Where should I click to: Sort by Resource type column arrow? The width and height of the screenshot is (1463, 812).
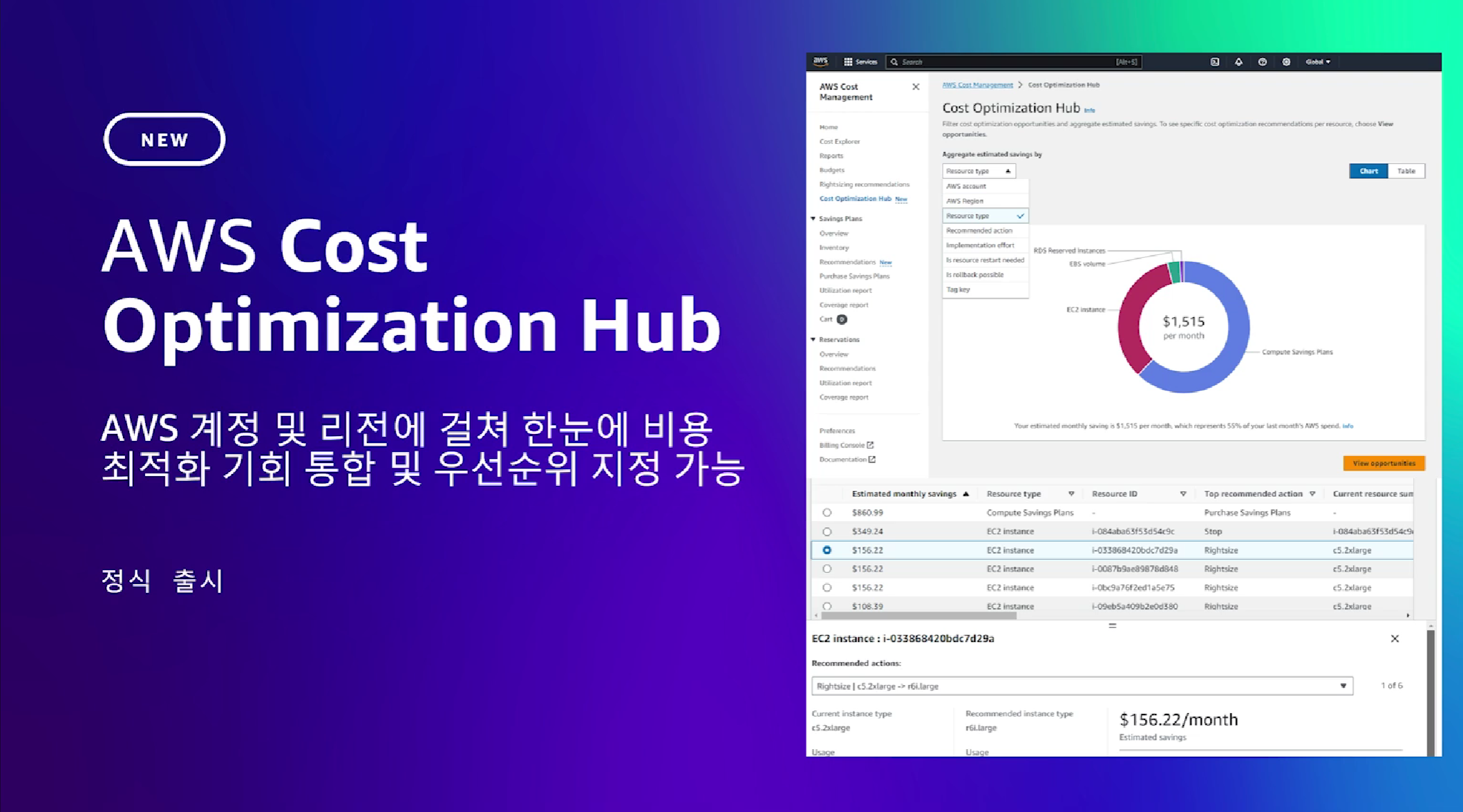1071,493
